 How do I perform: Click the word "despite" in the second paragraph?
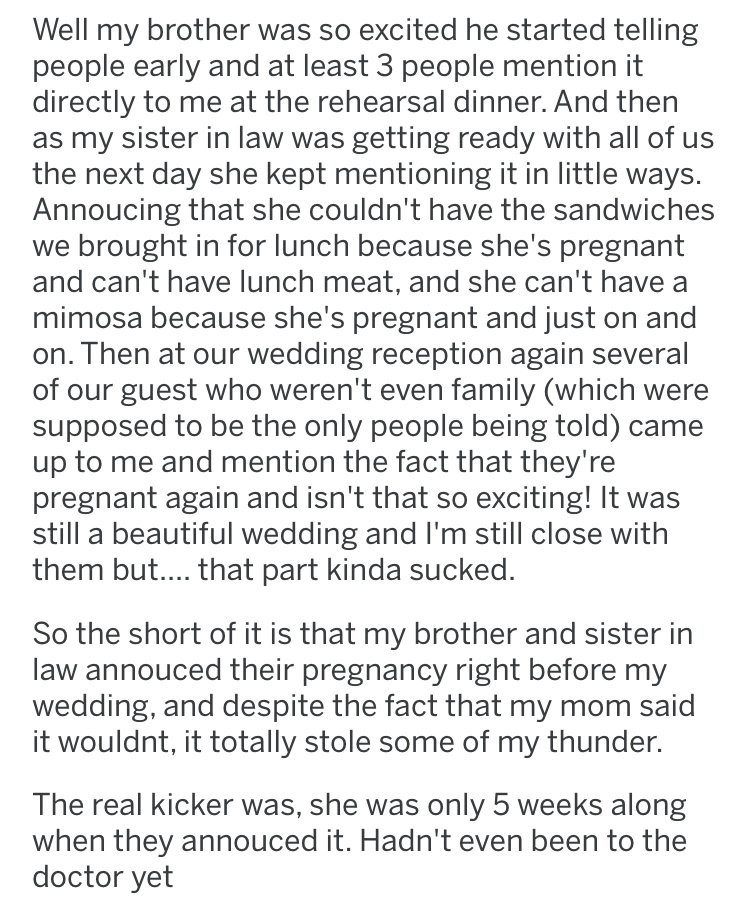pos(273,707)
